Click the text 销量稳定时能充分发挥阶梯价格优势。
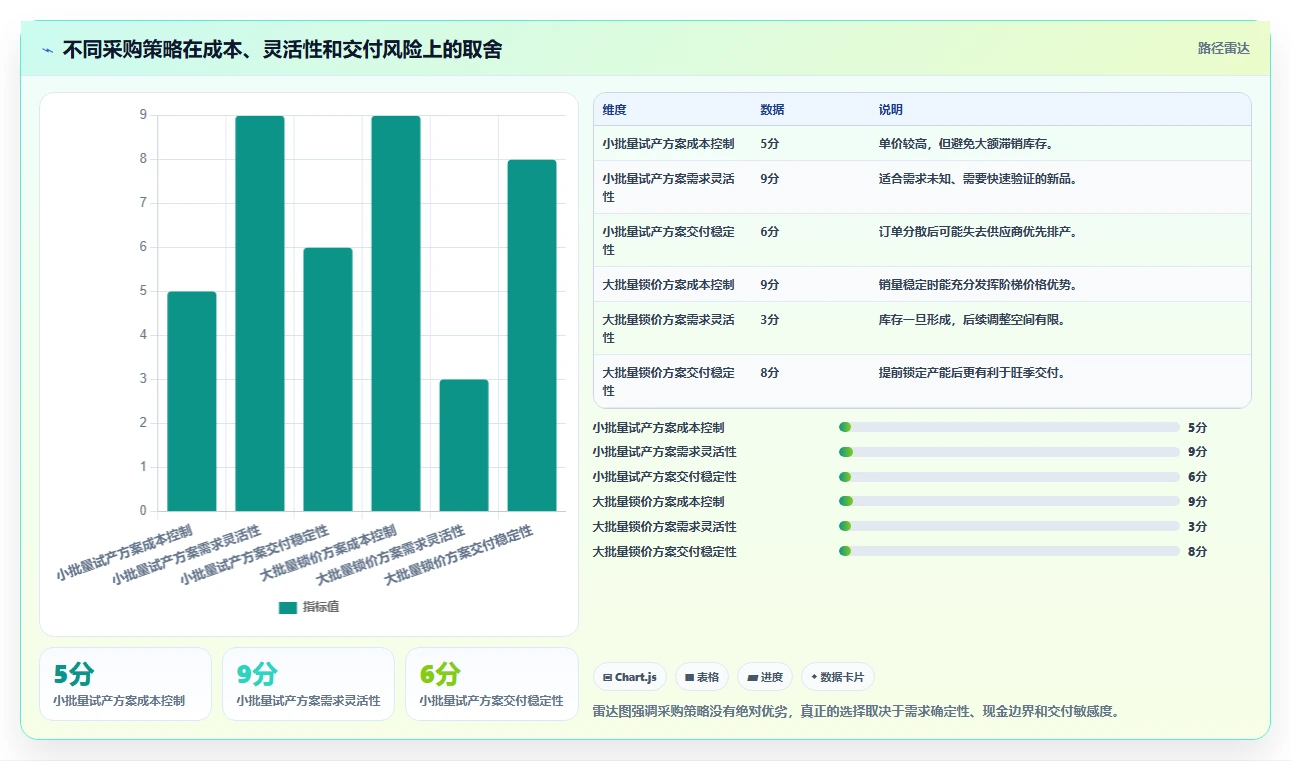The image size is (1291, 761). tap(978, 284)
